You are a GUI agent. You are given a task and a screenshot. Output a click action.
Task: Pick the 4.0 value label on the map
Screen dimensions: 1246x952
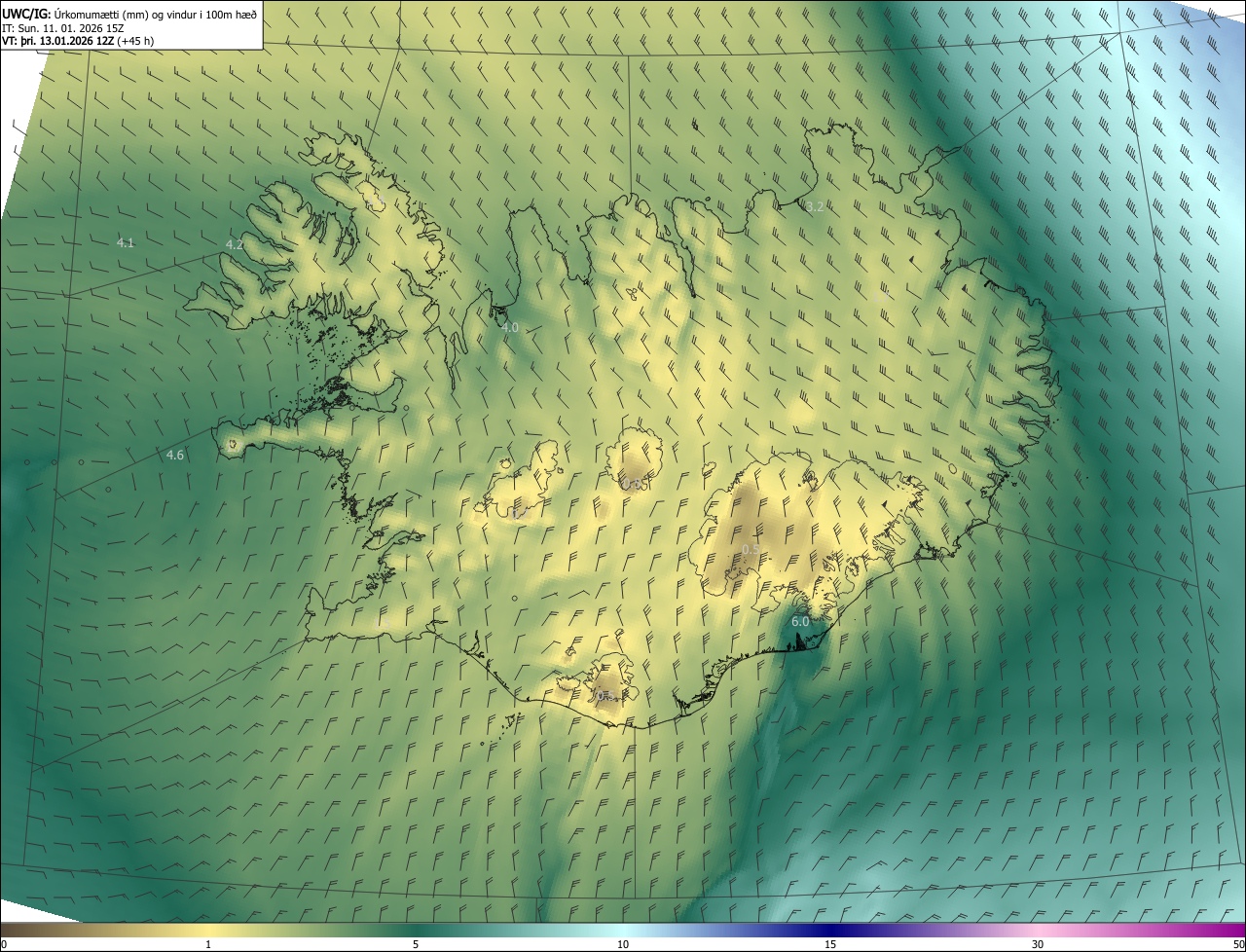(x=510, y=328)
